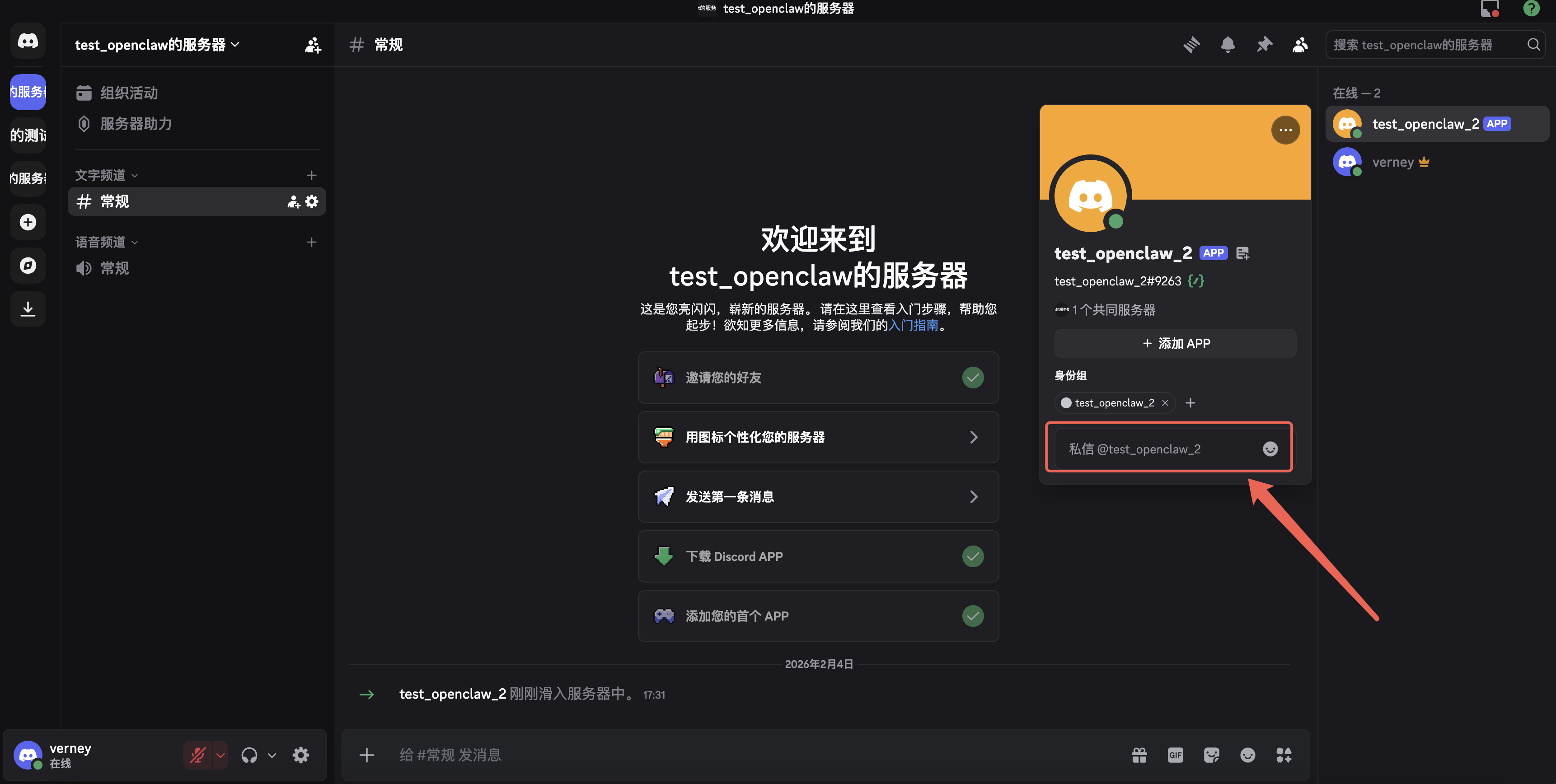Open the threads icon in channel header

pos(1191,45)
